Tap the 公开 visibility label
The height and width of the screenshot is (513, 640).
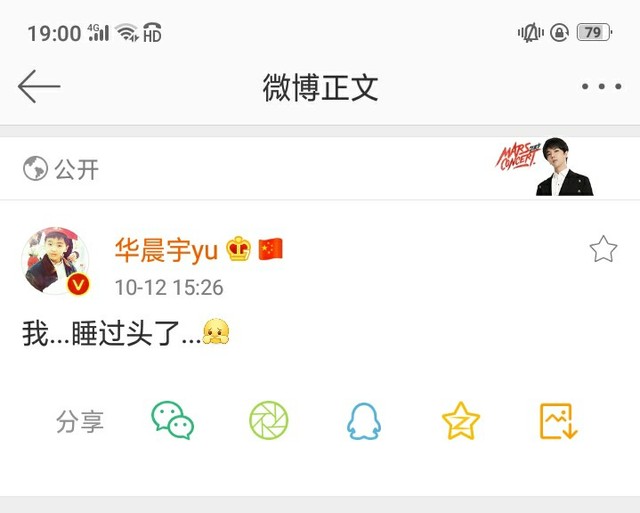[x=77, y=169]
